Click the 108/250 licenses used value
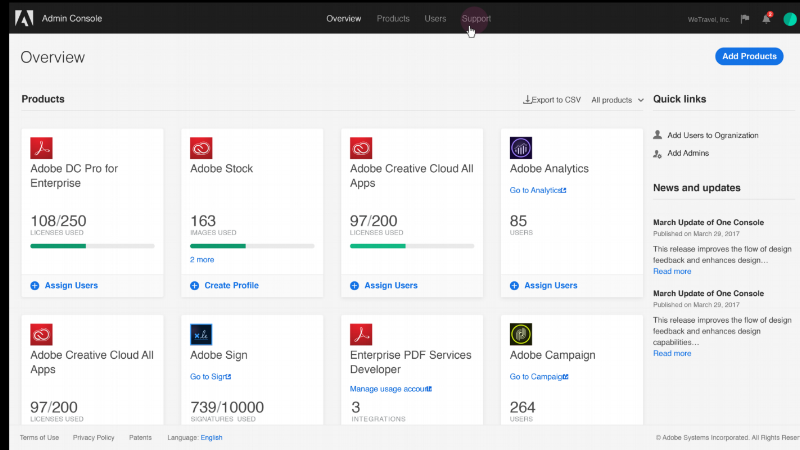 coord(58,221)
